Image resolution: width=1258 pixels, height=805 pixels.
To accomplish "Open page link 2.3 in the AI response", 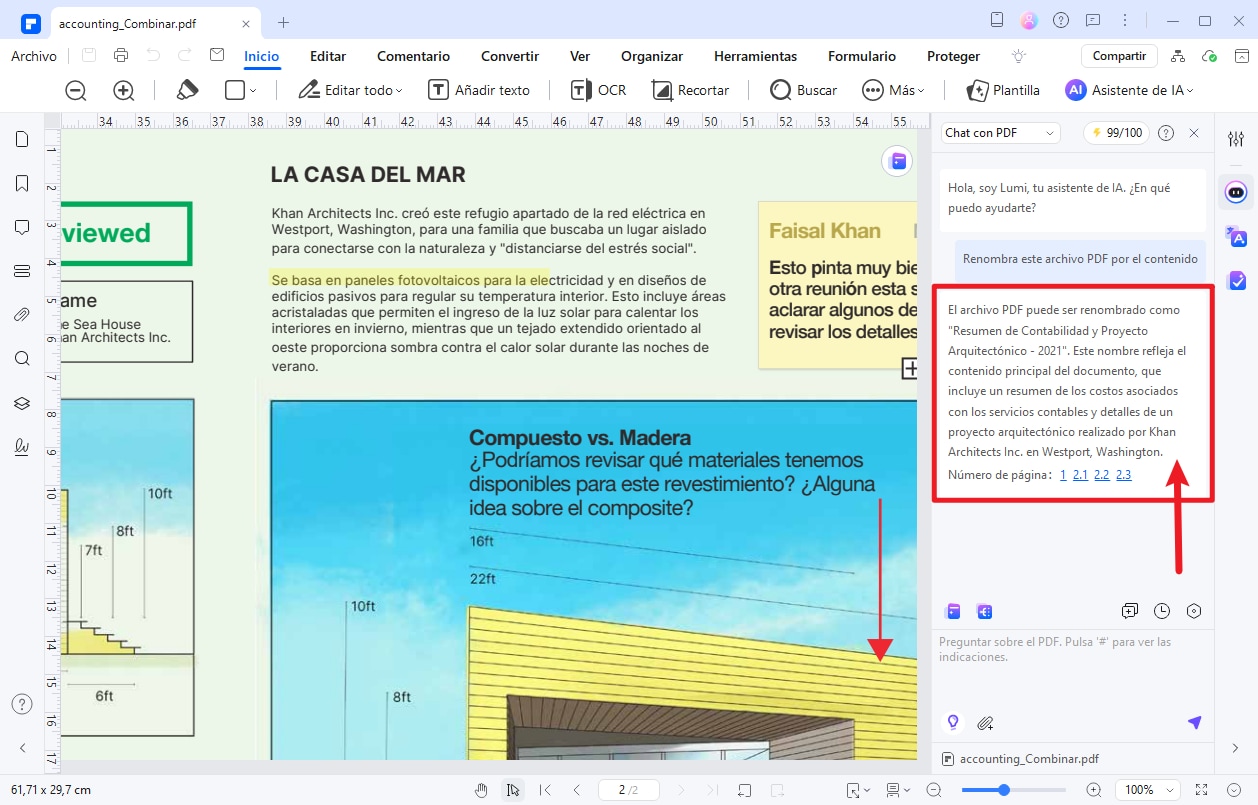I will 1124,475.
